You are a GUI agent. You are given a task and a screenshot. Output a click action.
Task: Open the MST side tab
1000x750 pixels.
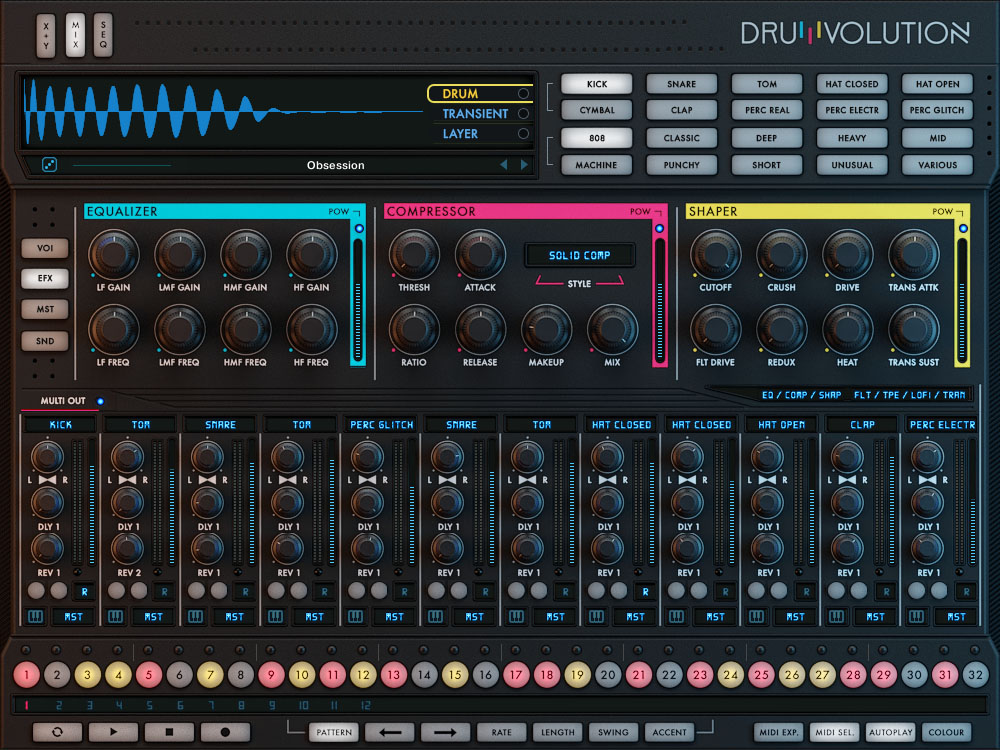(x=45, y=309)
